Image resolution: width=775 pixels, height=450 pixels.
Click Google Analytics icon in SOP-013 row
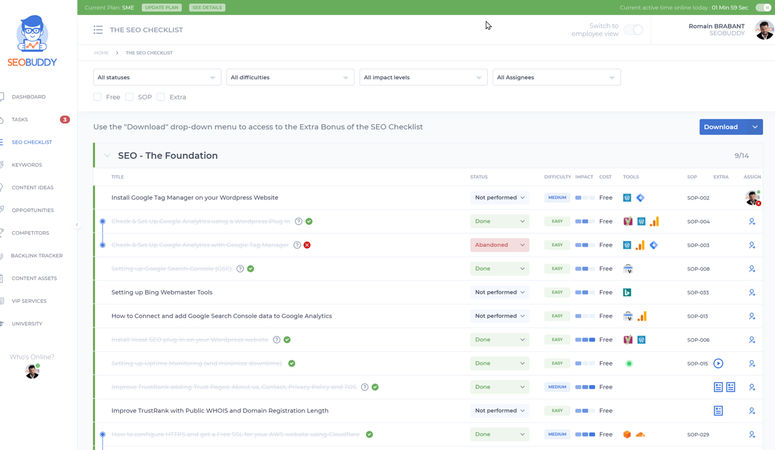642,316
